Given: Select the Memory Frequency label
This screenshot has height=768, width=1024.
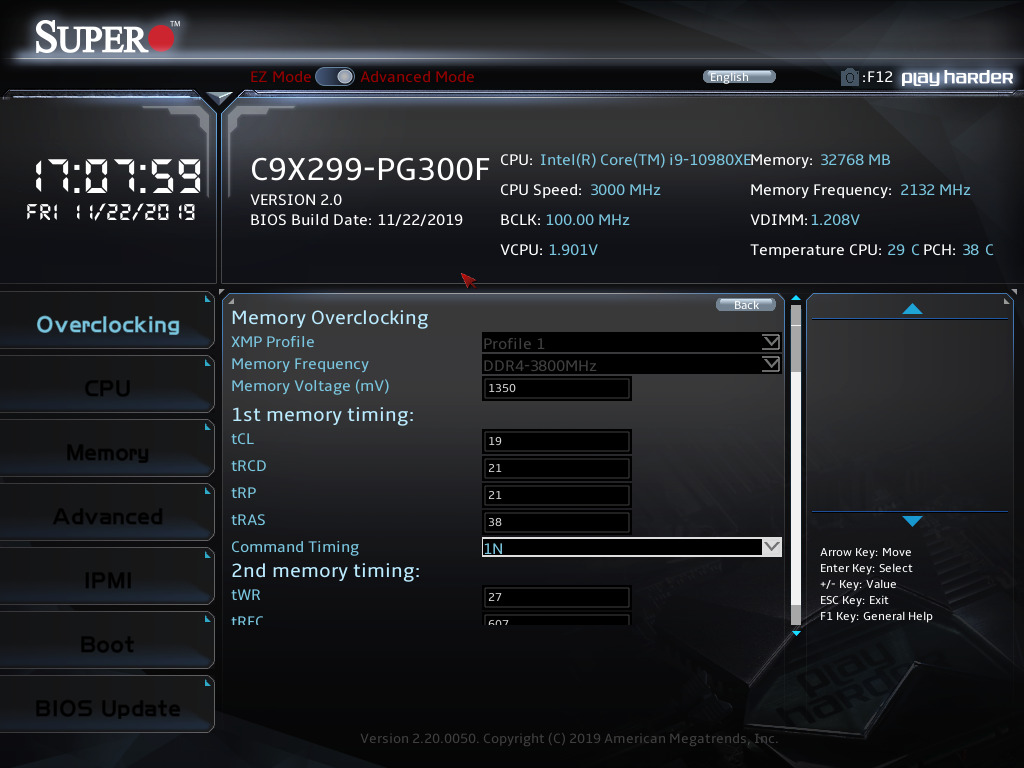Looking at the screenshot, I should pyautogui.click(x=300, y=364).
